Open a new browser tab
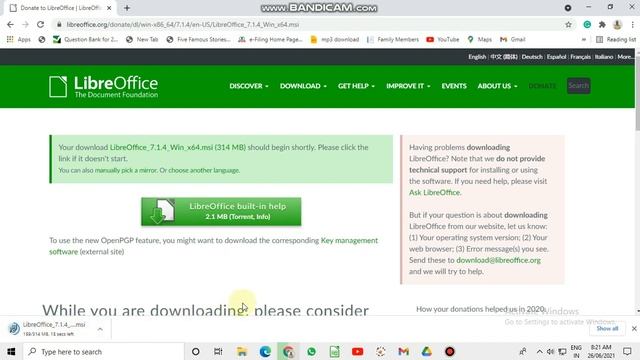Viewport: 640px width, 360px height. [127, 8]
